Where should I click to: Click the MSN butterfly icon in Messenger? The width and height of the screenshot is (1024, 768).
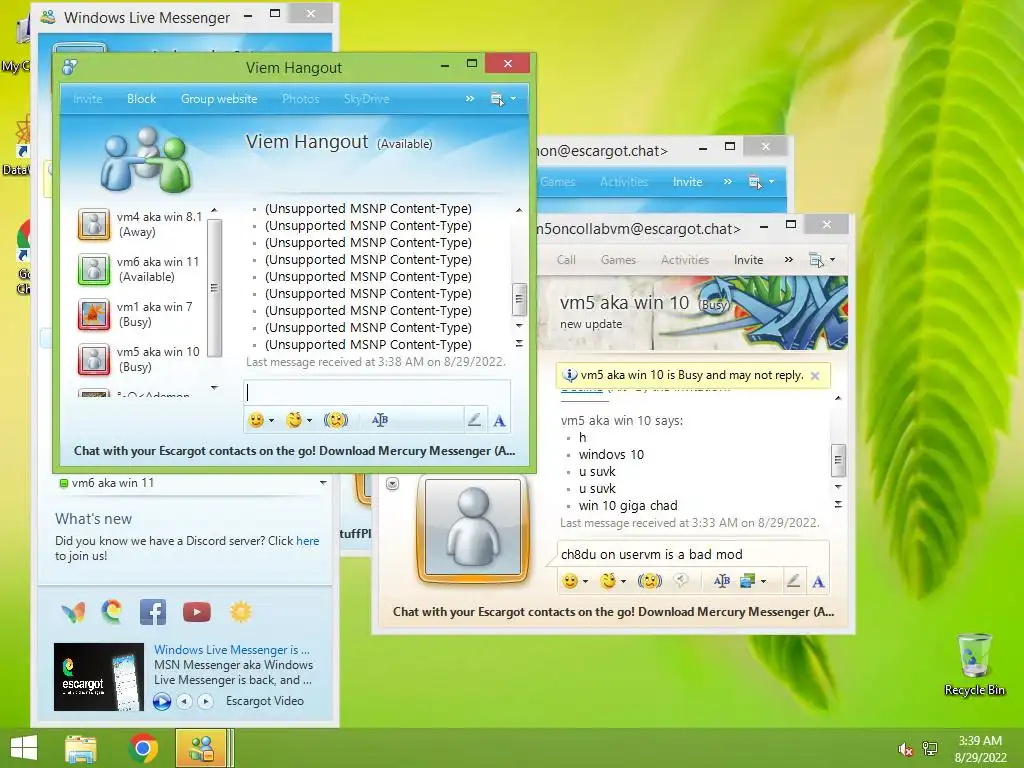click(x=73, y=612)
